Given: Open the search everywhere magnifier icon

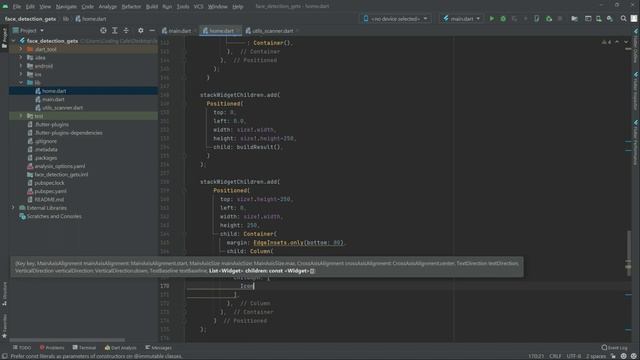Looking at the screenshot, I should click(623, 19).
